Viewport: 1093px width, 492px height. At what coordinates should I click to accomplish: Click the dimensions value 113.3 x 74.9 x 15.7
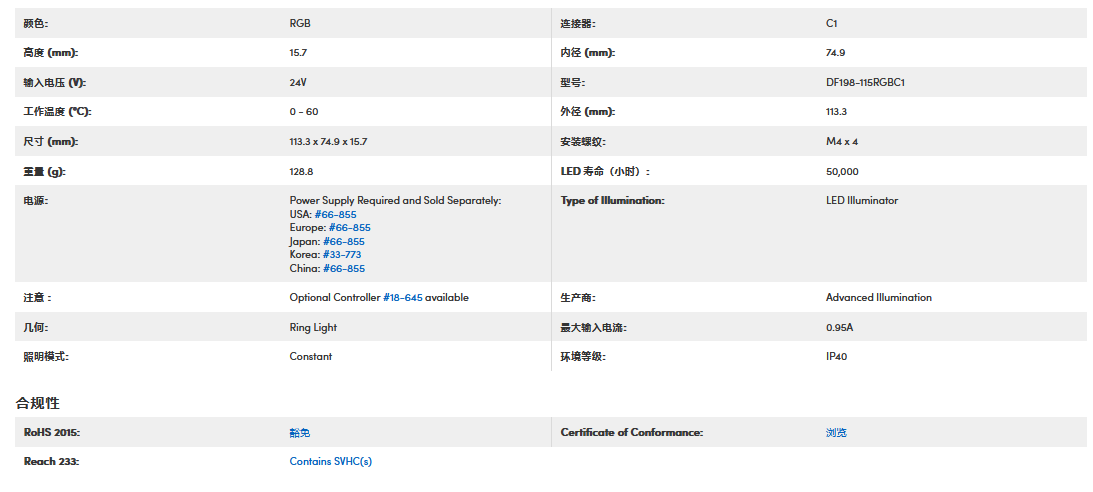click(x=328, y=142)
